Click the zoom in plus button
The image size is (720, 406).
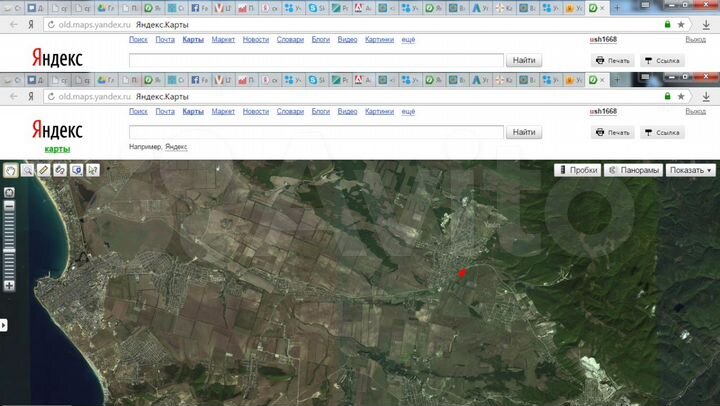[x=9, y=285]
